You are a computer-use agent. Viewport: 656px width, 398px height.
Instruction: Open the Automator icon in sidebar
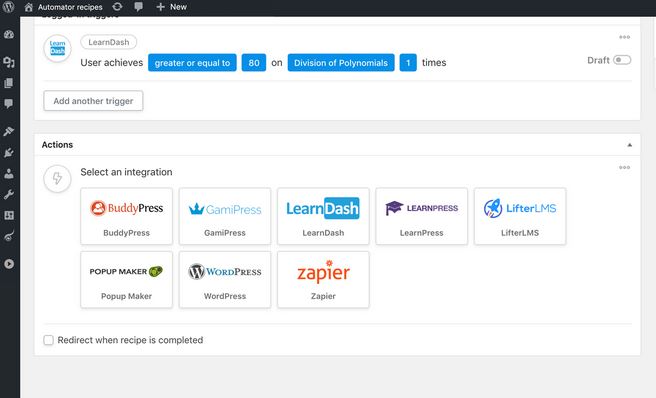pyautogui.click(x=9, y=236)
